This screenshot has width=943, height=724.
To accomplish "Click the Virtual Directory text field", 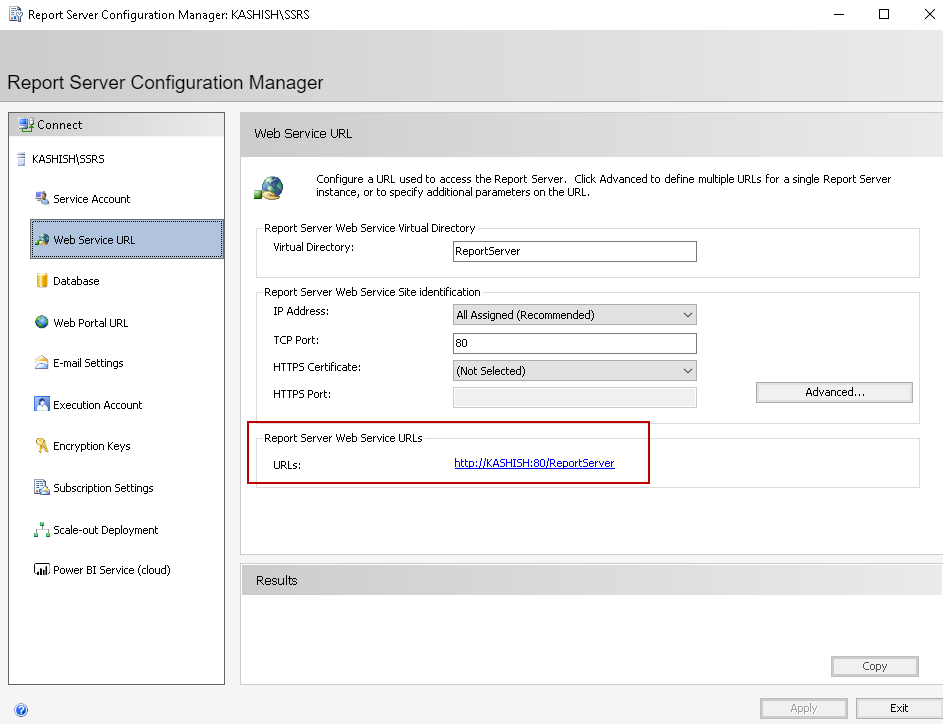I will tap(575, 251).
